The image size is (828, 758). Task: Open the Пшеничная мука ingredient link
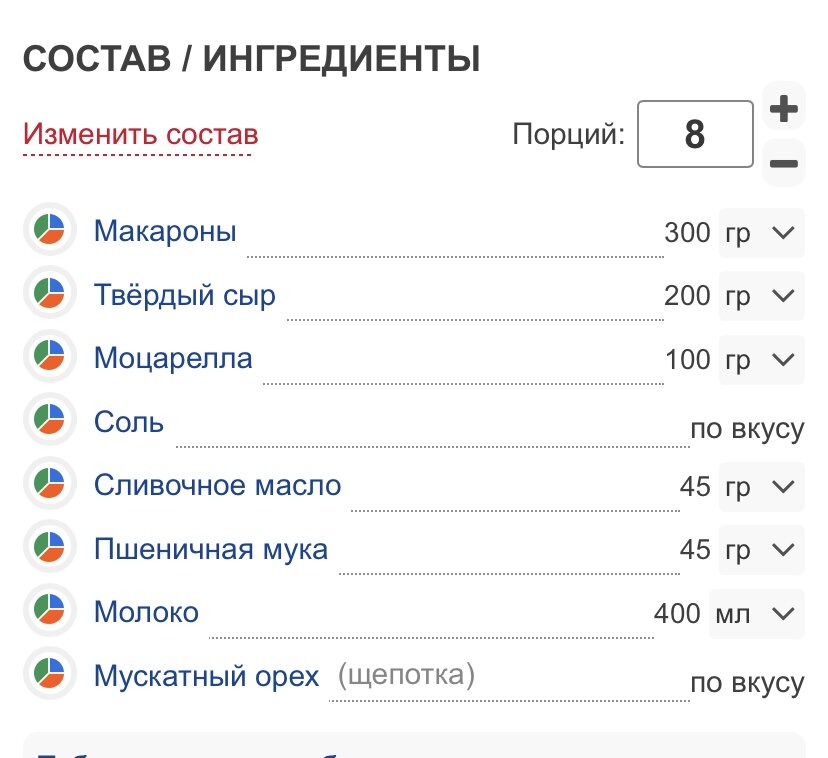211,549
